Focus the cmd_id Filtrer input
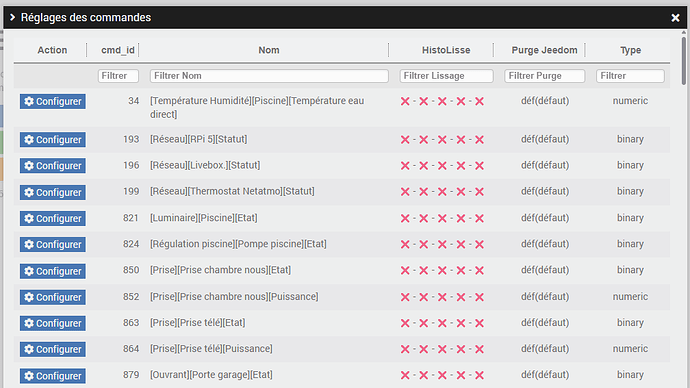Screen dimensions: 690x388 pos(118,76)
